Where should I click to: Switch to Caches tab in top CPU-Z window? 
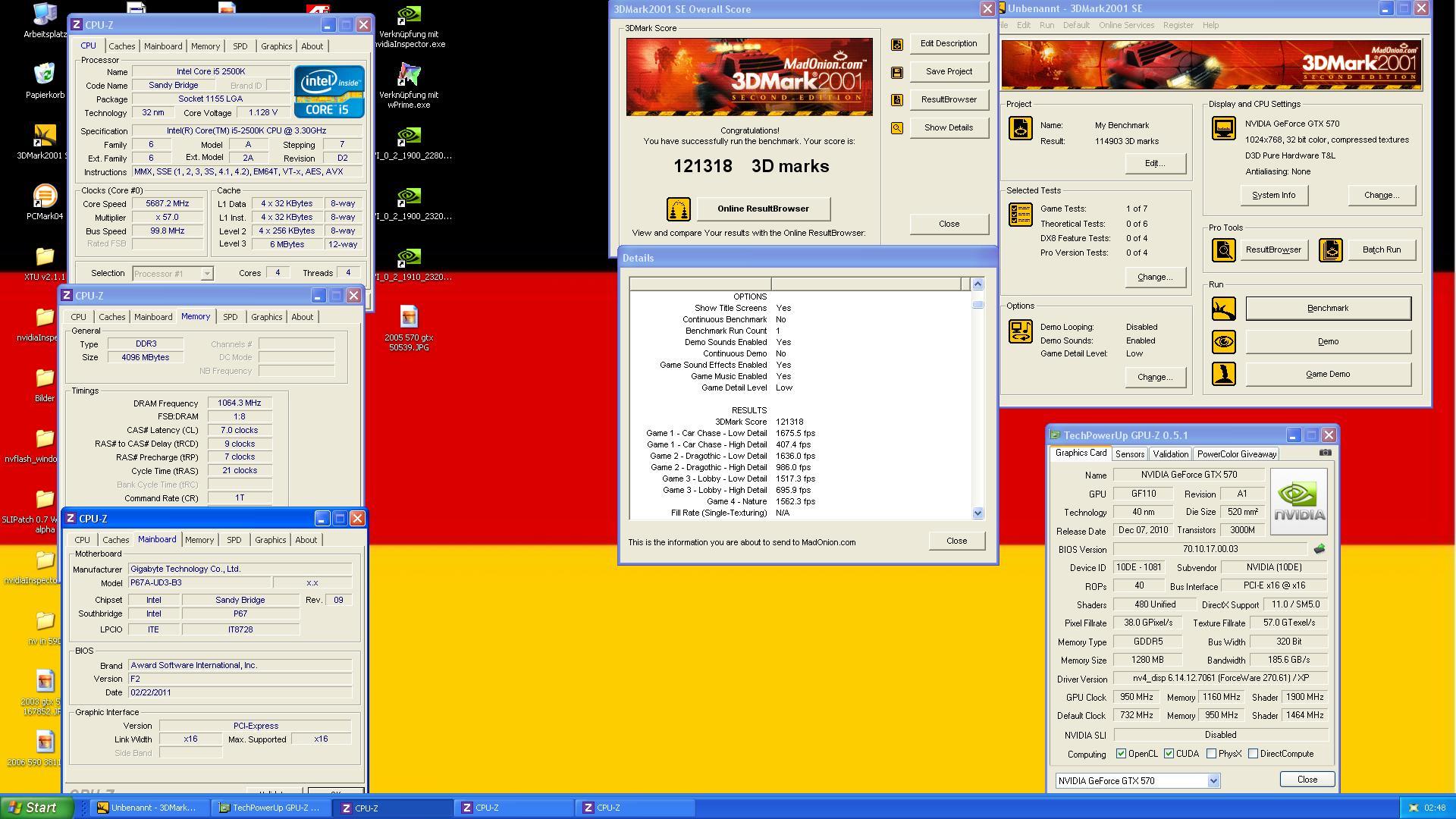pyautogui.click(x=121, y=46)
